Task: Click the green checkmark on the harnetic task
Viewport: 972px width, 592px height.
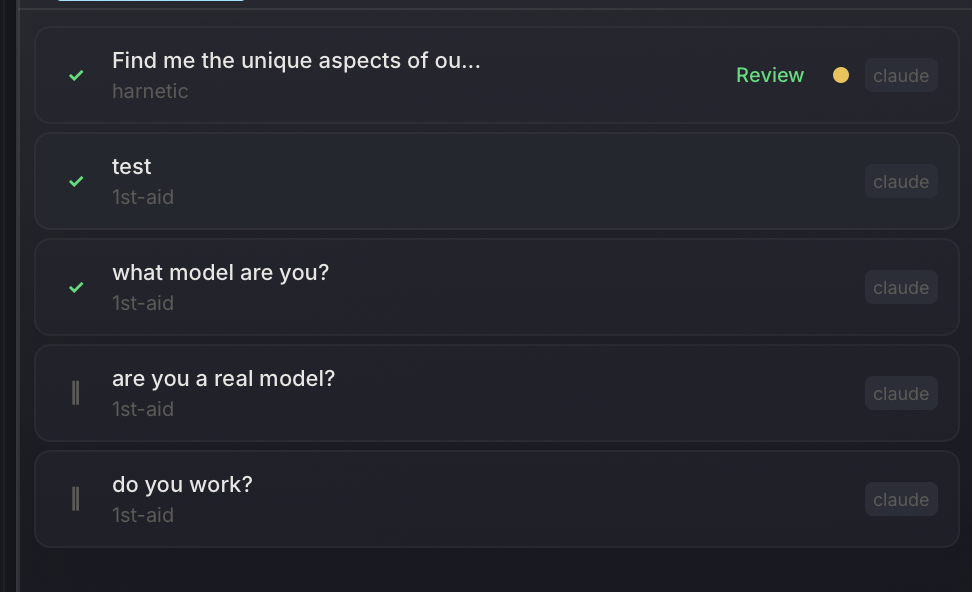Action: click(75, 75)
